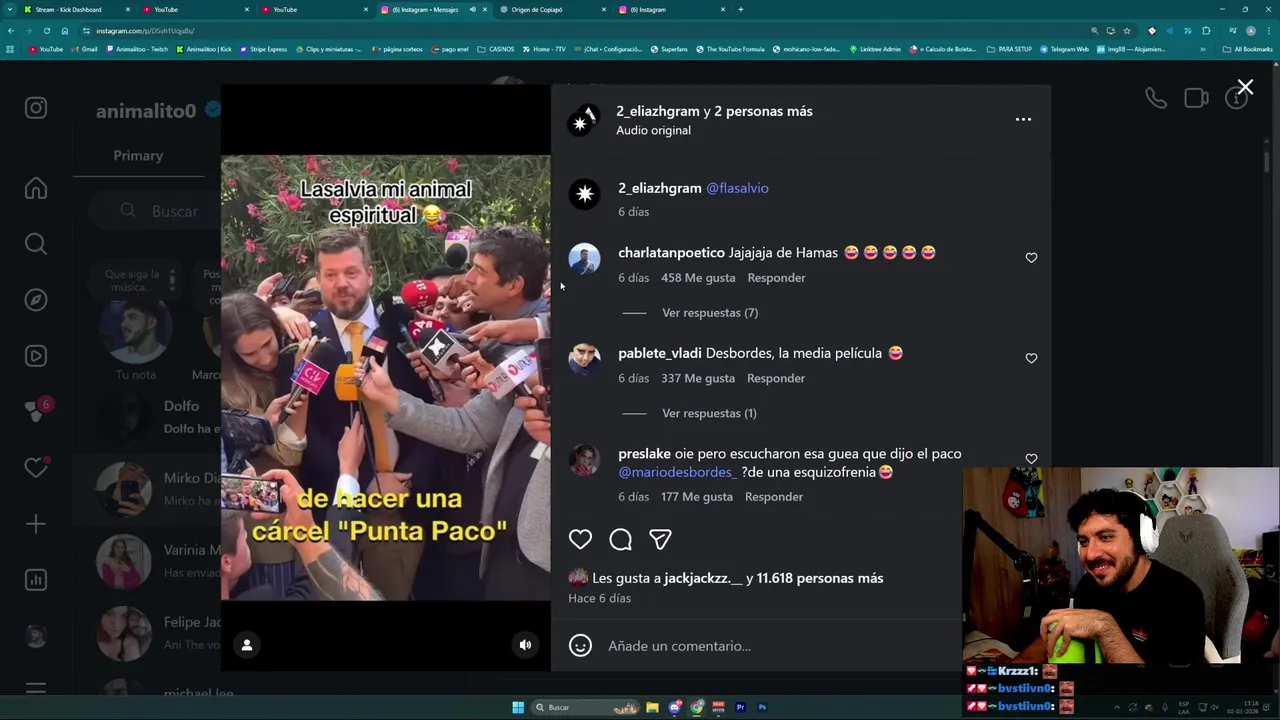Open charlatanpoetico's profile avatar
This screenshot has height=720, width=1280.
[584, 259]
